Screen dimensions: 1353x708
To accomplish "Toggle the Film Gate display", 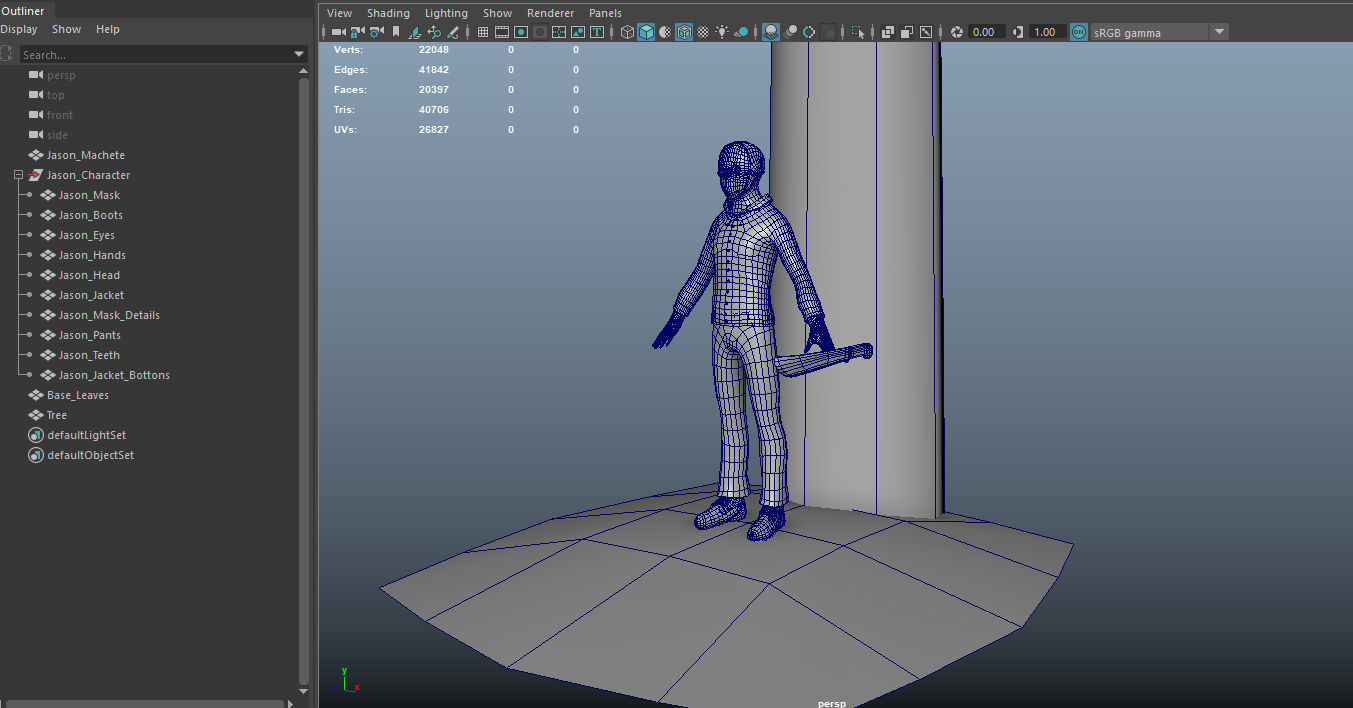I will [502, 32].
